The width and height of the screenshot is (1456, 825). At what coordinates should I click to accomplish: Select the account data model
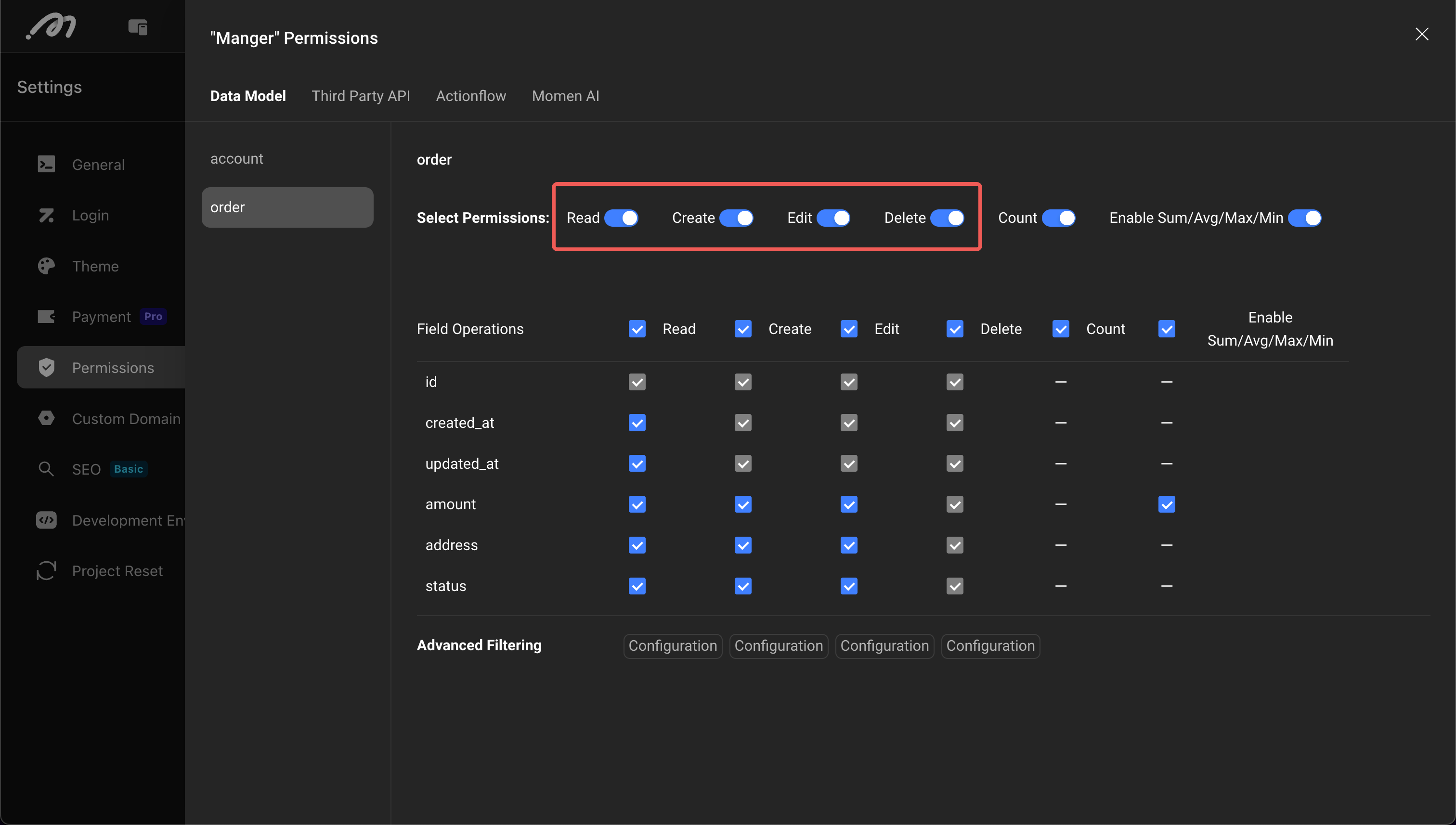[x=287, y=159]
